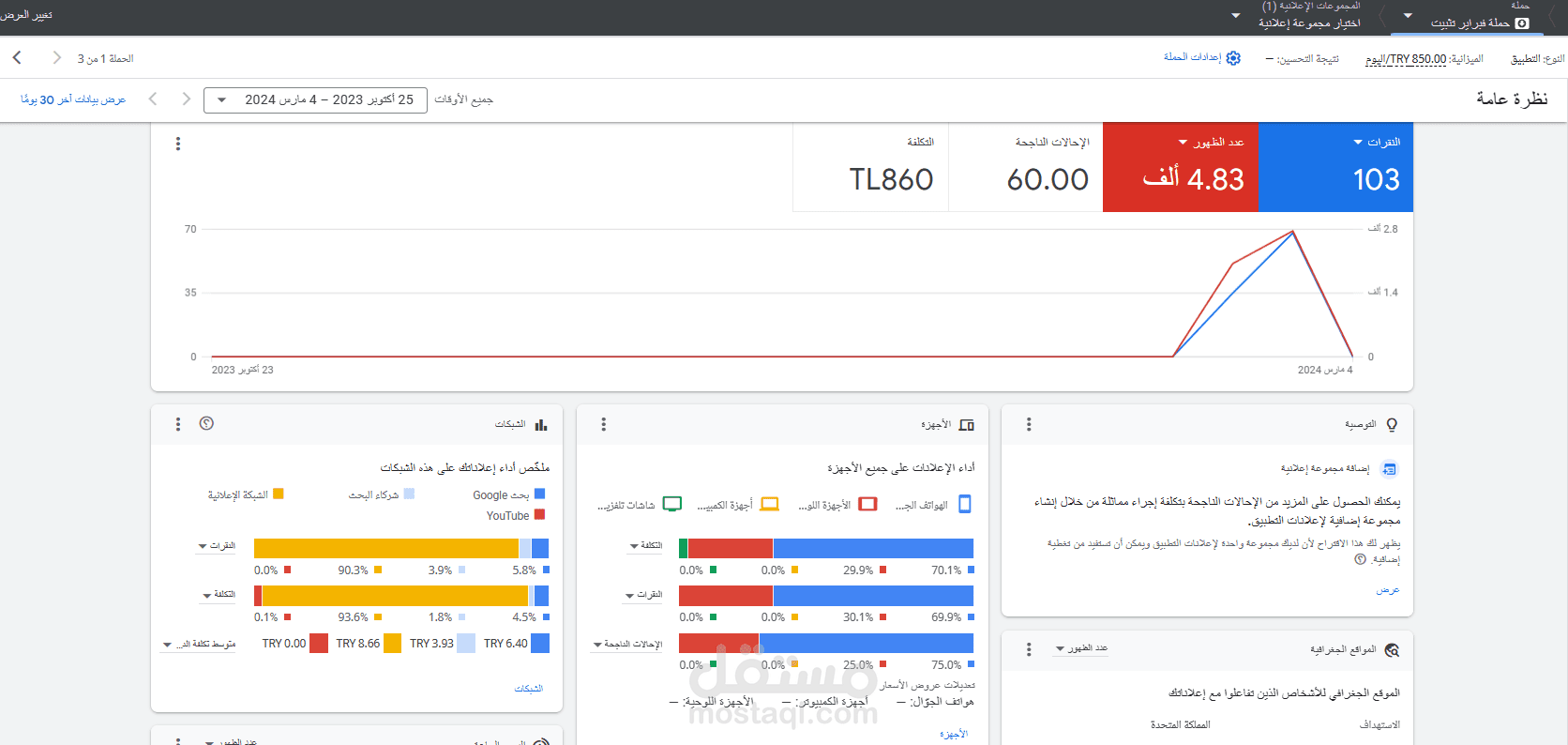Click the mobile phone legend icon in الأجهزة
The image size is (1568, 745).
pyautogui.click(x=966, y=505)
